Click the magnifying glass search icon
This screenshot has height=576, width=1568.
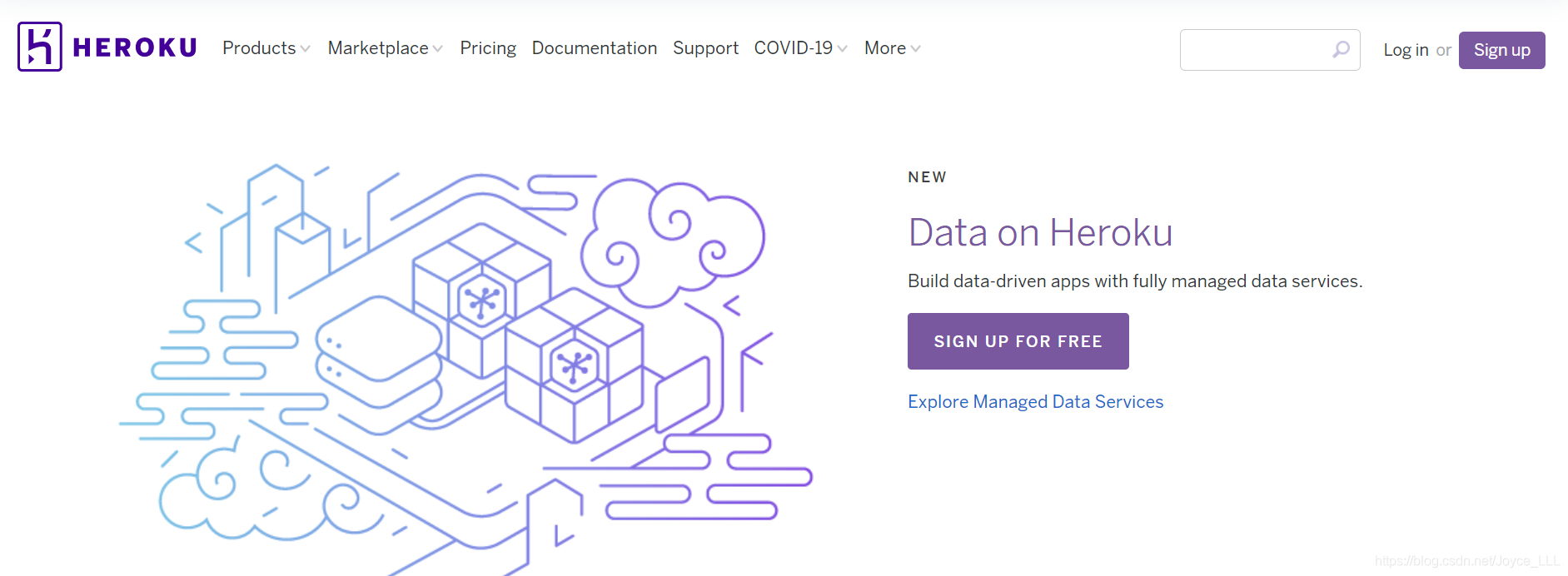point(1341,50)
